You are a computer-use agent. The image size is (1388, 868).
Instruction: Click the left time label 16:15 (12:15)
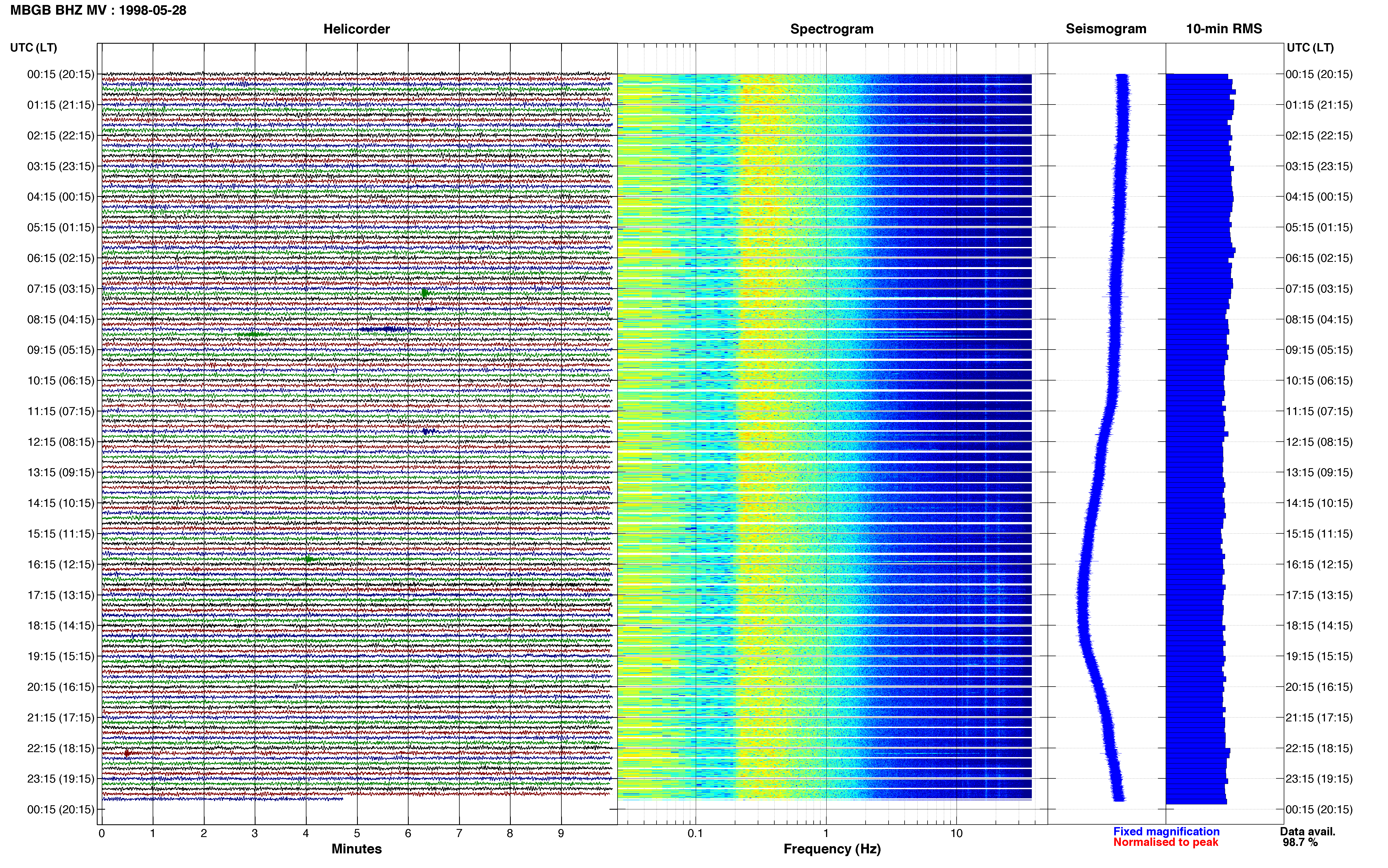coord(61,564)
